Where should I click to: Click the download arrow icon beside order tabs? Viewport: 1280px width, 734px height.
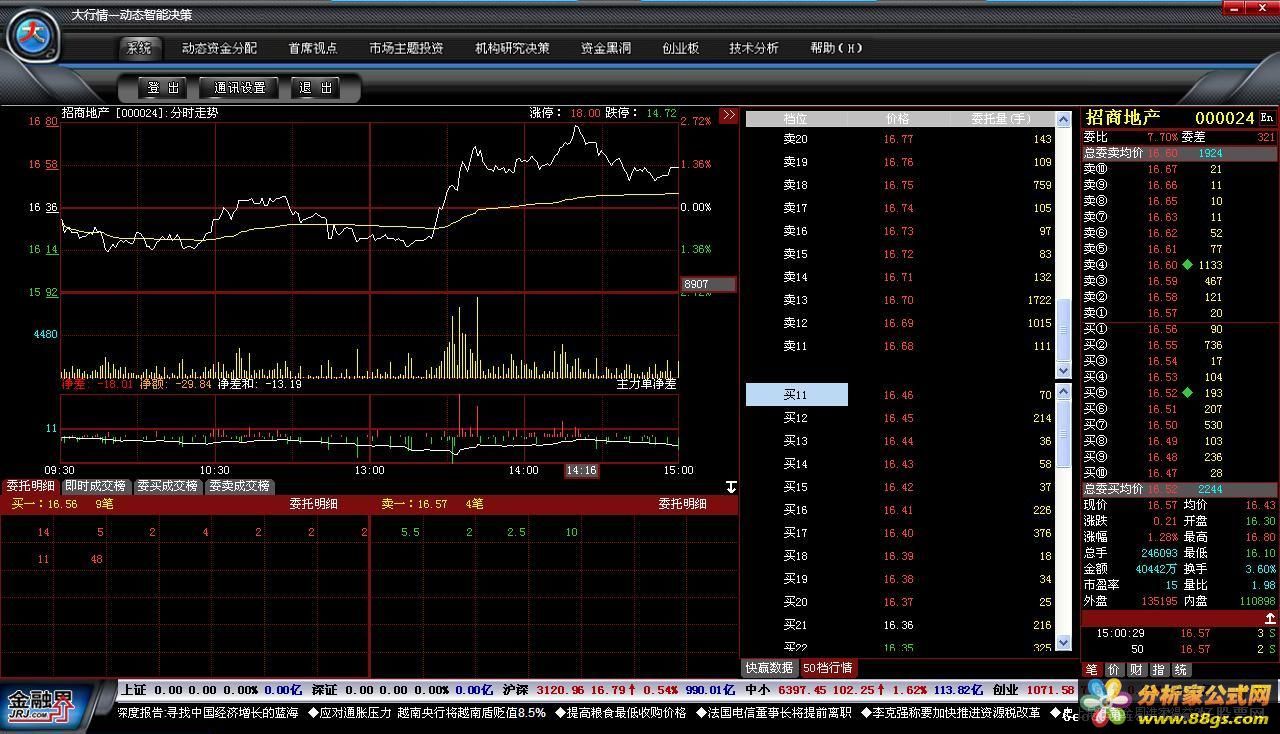coord(731,487)
